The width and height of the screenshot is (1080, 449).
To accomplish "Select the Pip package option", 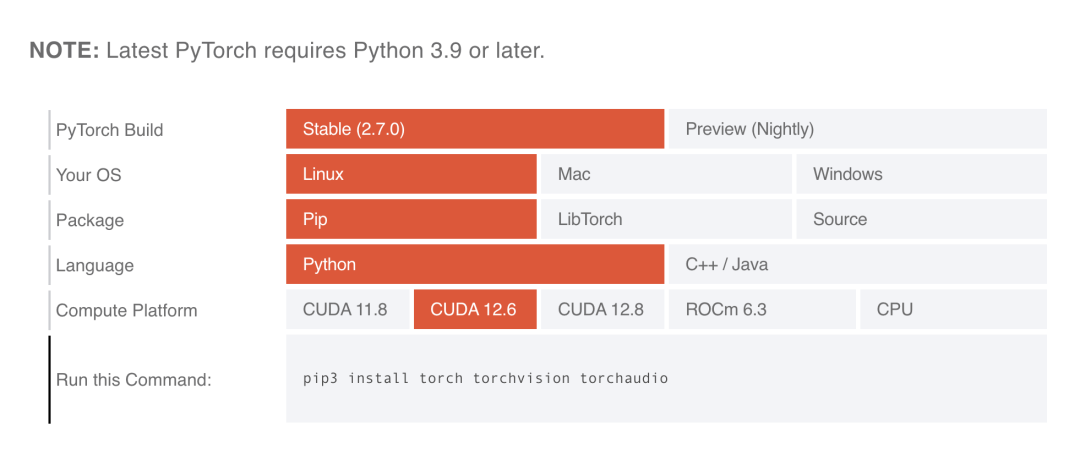I will pos(411,219).
